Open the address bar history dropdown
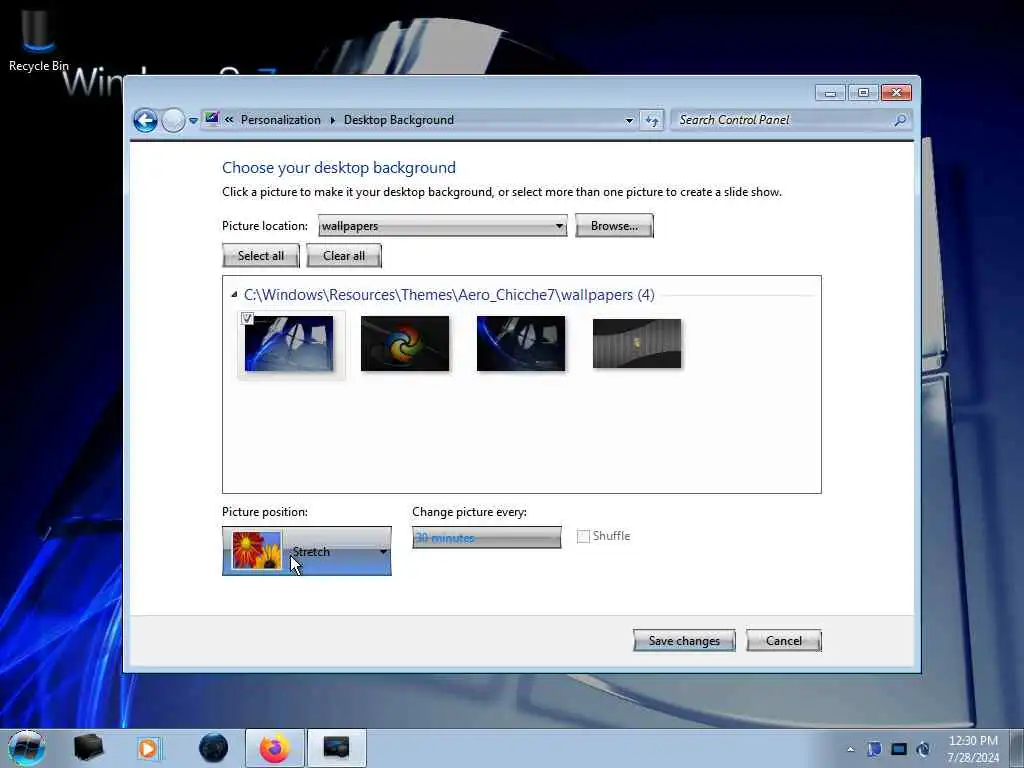The height and width of the screenshot is (768, 1024). pyautogui.click(x=629, y=120)
